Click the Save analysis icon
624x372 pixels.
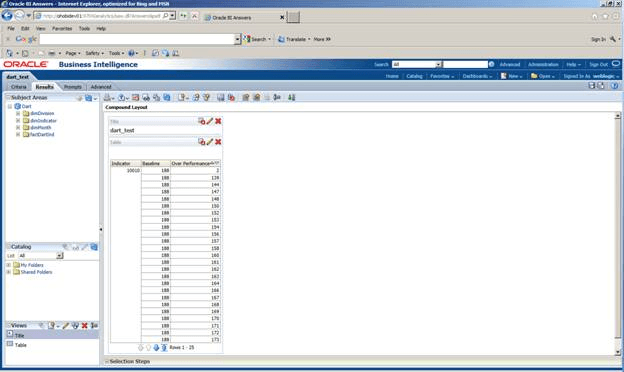592,86
